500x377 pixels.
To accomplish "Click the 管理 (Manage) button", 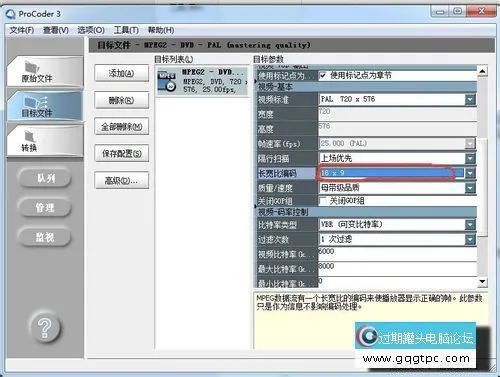I will [45, 207].
